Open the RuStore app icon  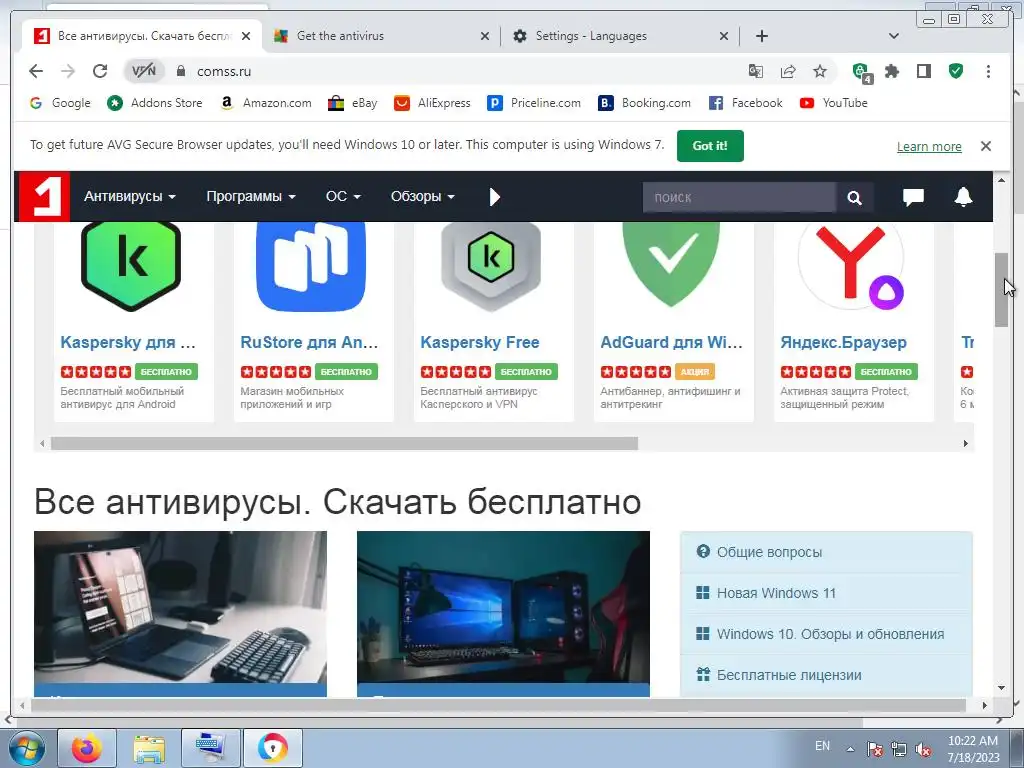[x=311, y=266]
